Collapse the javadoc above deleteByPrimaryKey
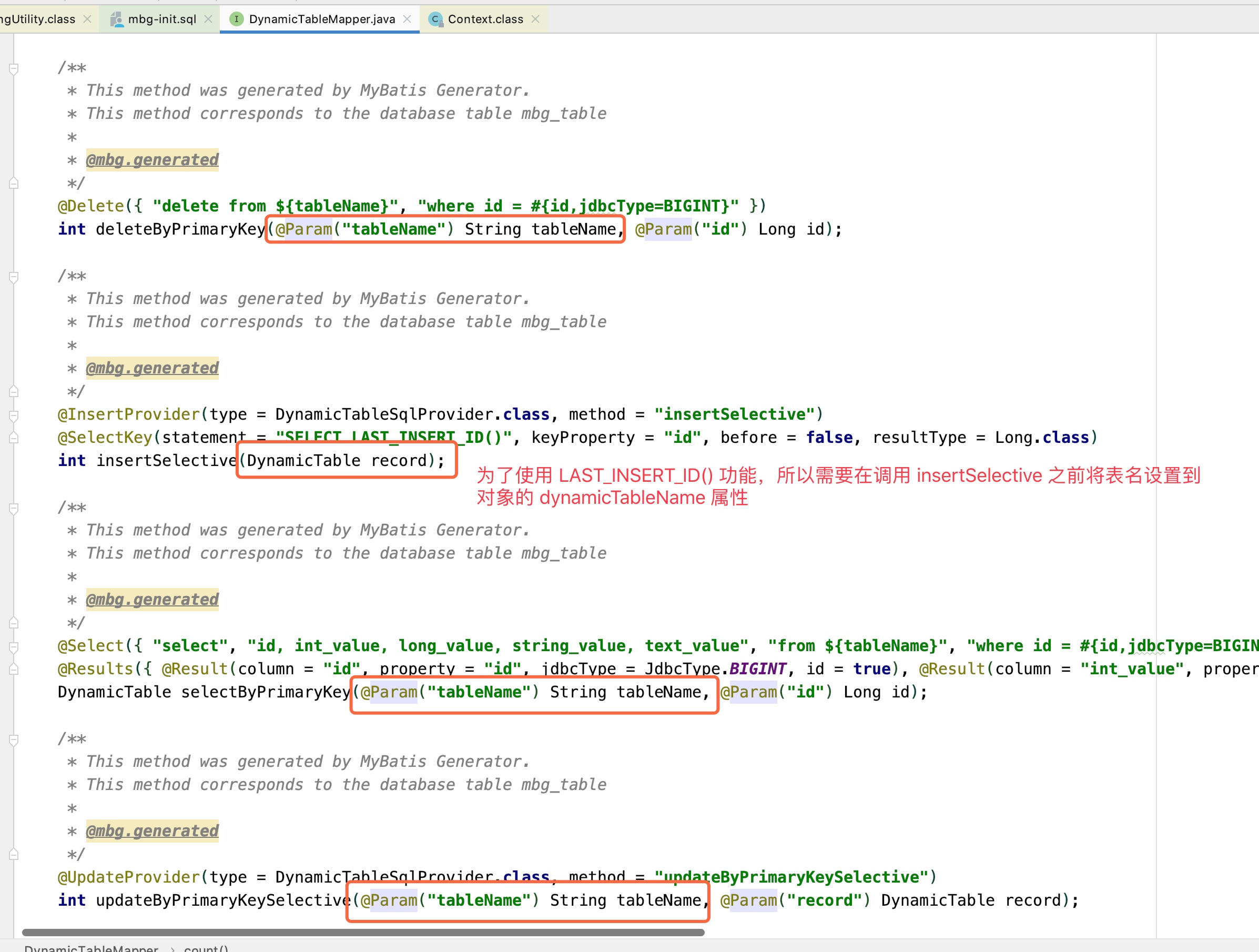1259x952 pixels. click(14, 68)
